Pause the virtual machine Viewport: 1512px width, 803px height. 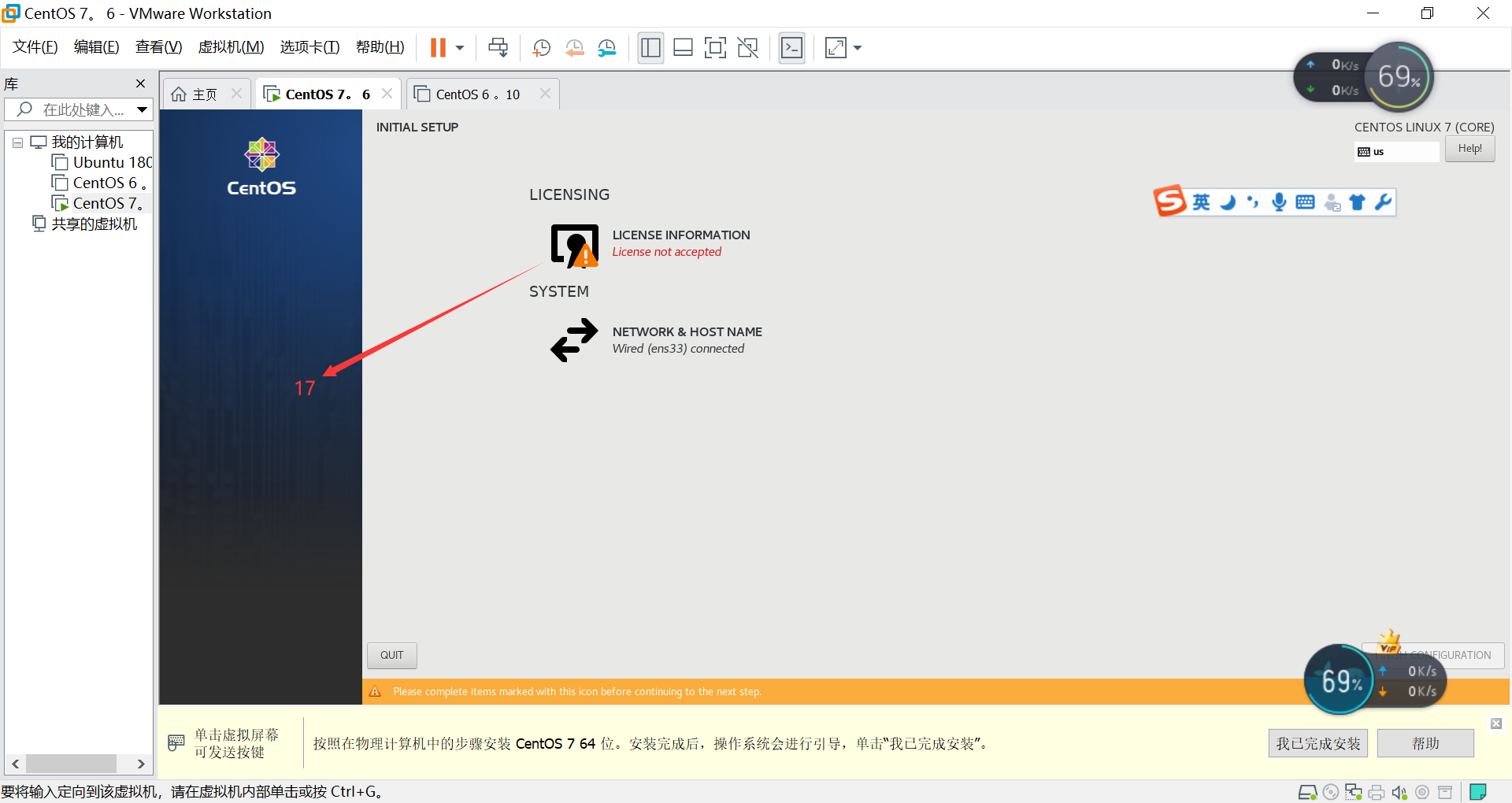pyautogui.click(x=438, y=48)
